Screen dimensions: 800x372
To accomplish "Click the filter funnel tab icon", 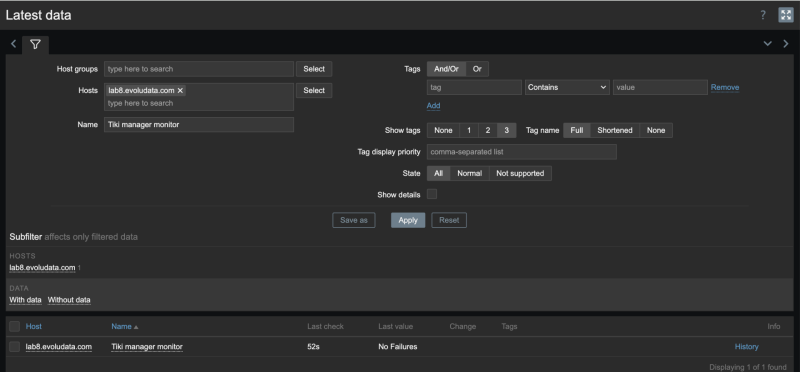I will pos(35,44).
